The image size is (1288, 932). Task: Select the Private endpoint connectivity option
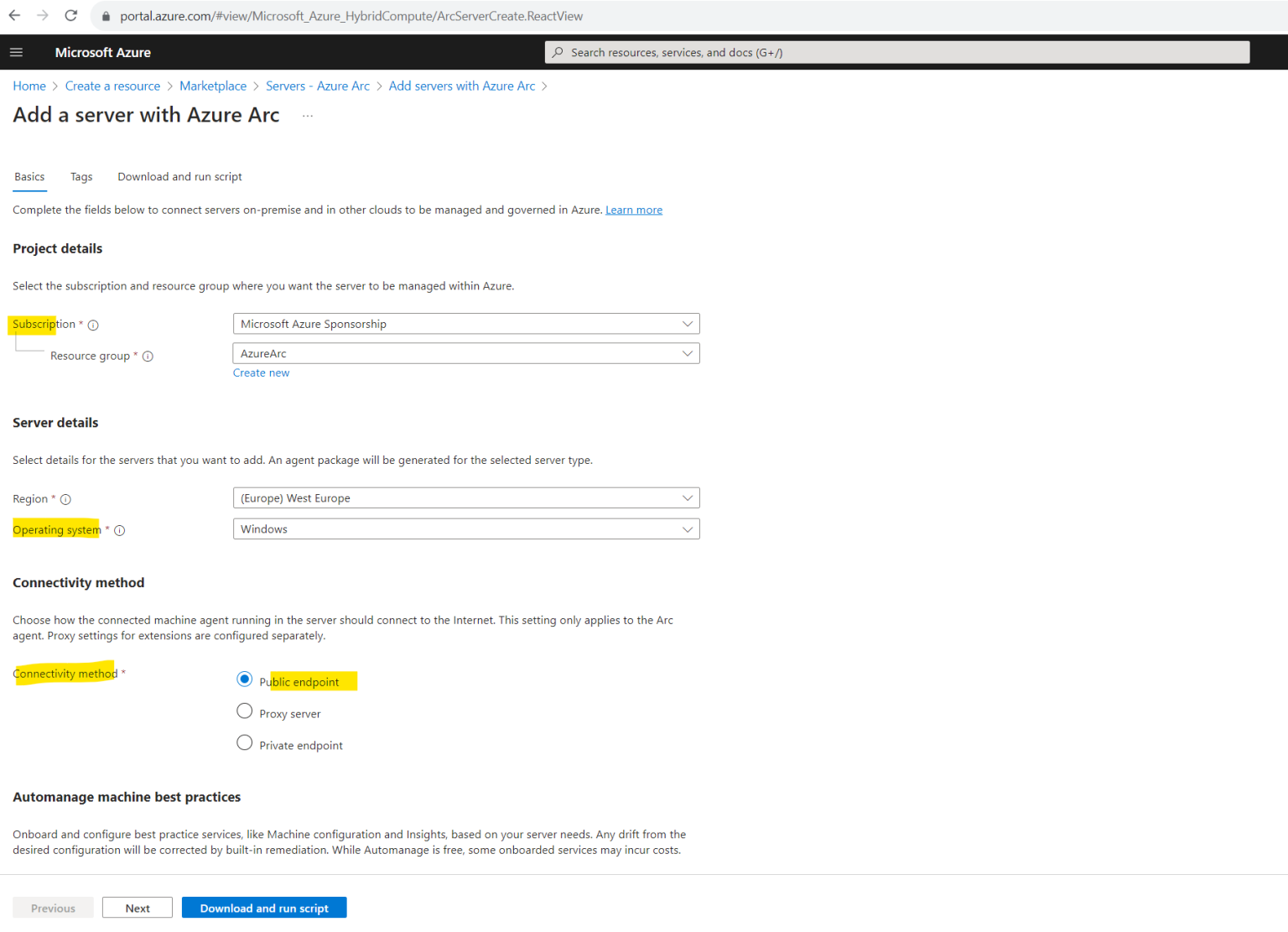[244, 742]
